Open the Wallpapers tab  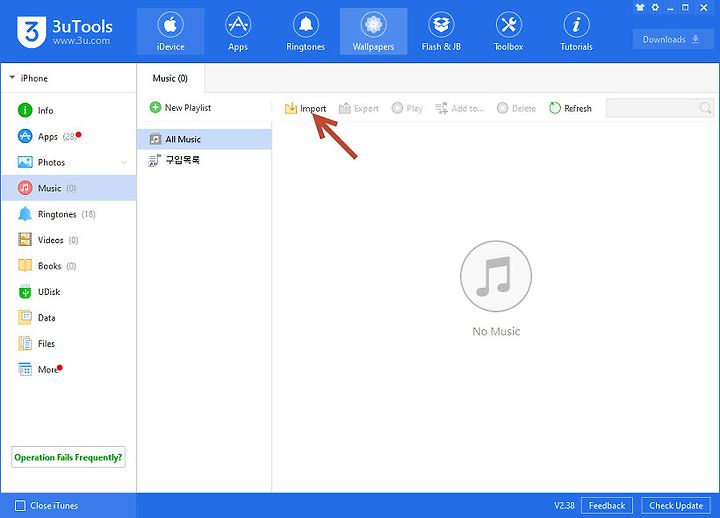(373, 31)
